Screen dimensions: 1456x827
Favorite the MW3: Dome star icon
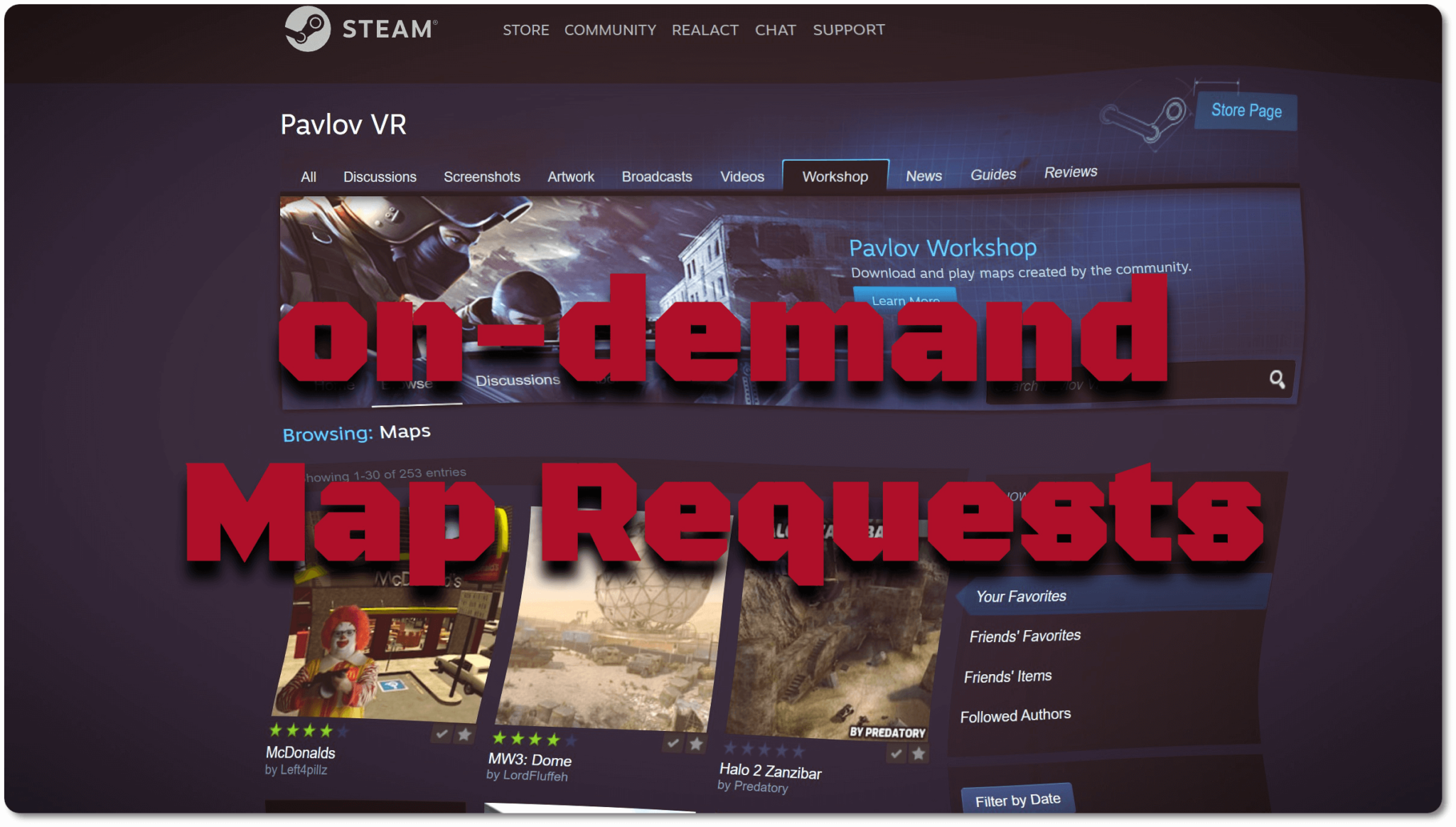pyautogui.click(x=696, y=745)
